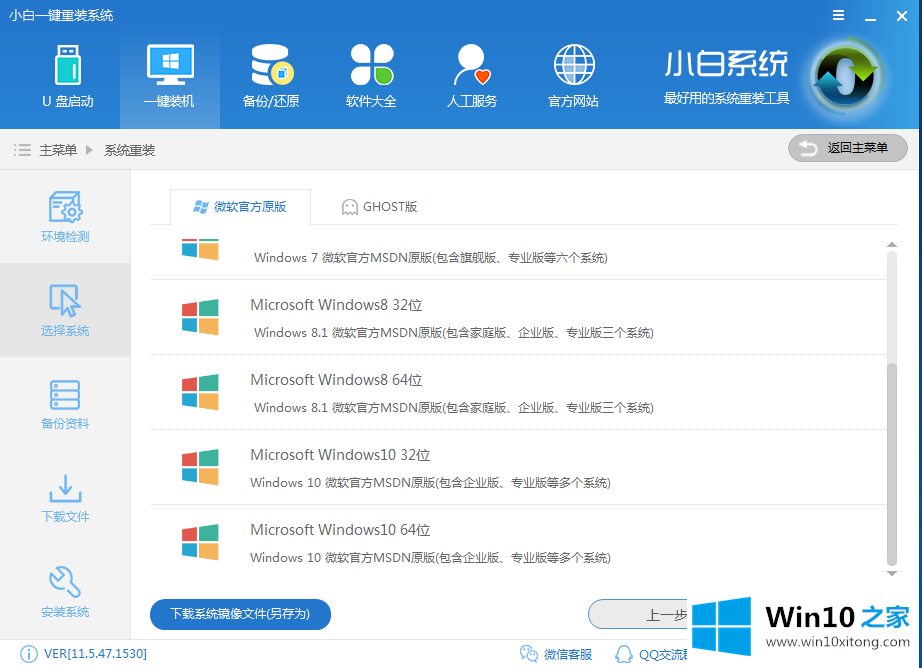Switch to 微软官方原版 tab
The width and height of the screenshot is (922, 668).
[x=240, y=207]
